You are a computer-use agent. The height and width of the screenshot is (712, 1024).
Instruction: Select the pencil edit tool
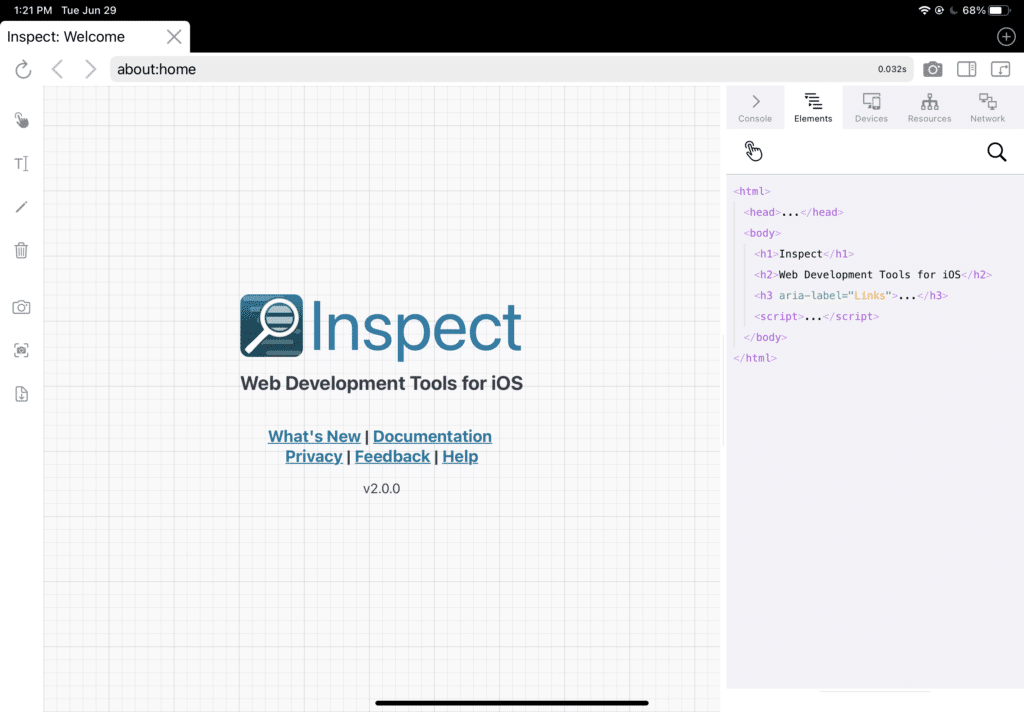tap(22, 207)
